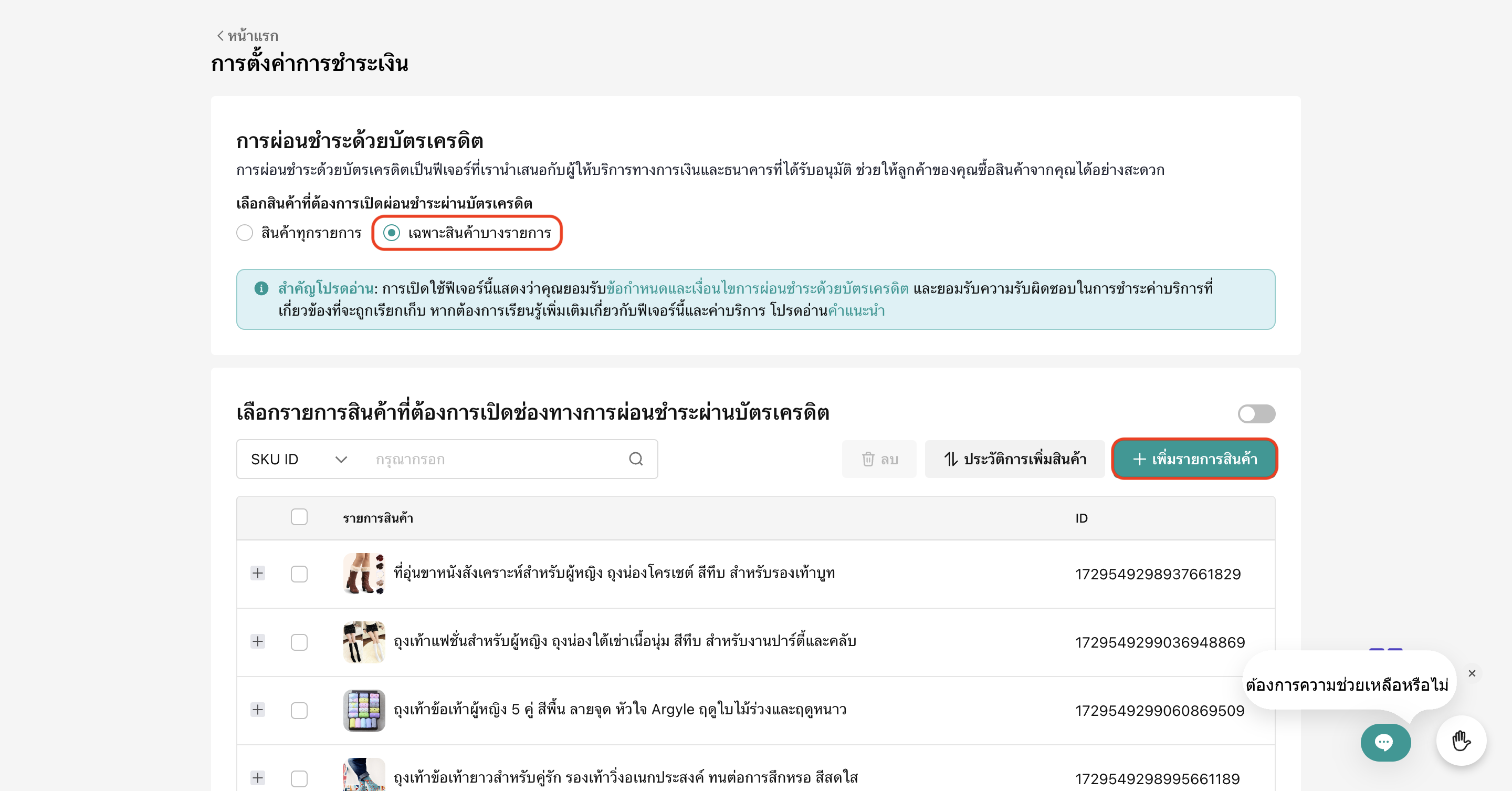This screenshot has width=1512, height=791.
Task: Toggle the credit card installment switch
Action: (x=1256, y=414)
